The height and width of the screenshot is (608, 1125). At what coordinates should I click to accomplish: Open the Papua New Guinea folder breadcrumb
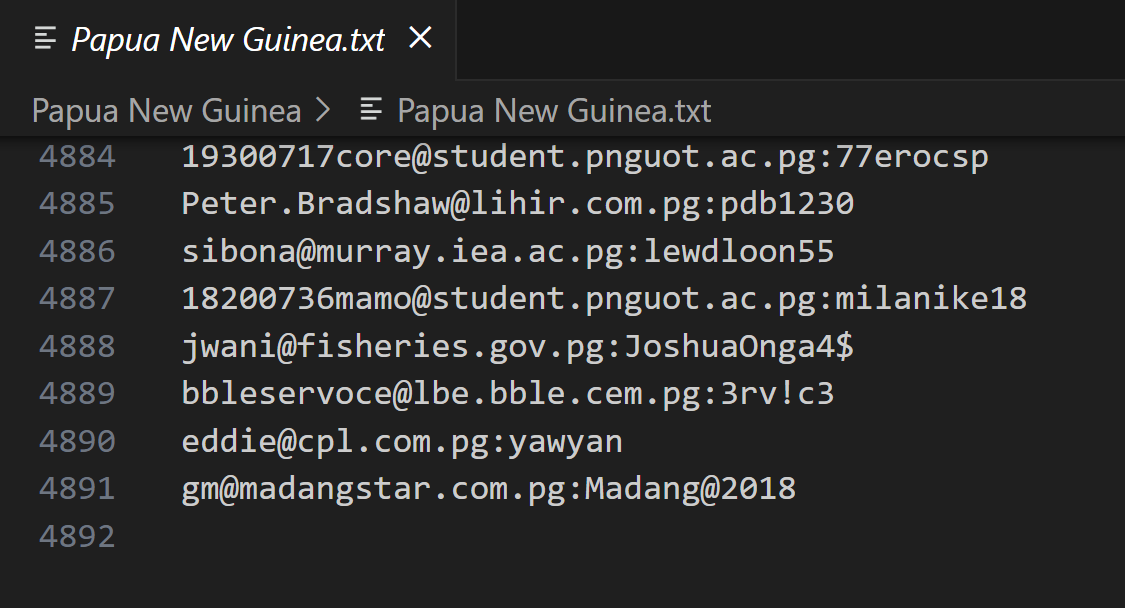click(166, 110)
